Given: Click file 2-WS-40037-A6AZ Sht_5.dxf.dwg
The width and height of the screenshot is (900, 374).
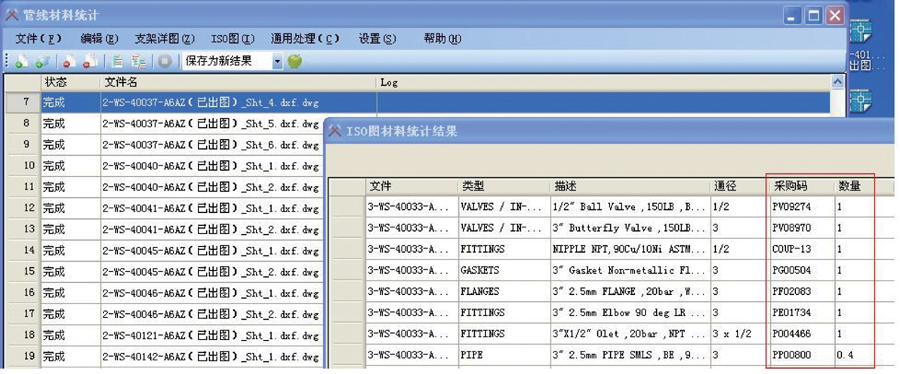Looking at the screenshot, I should click(x=210, y=124).
